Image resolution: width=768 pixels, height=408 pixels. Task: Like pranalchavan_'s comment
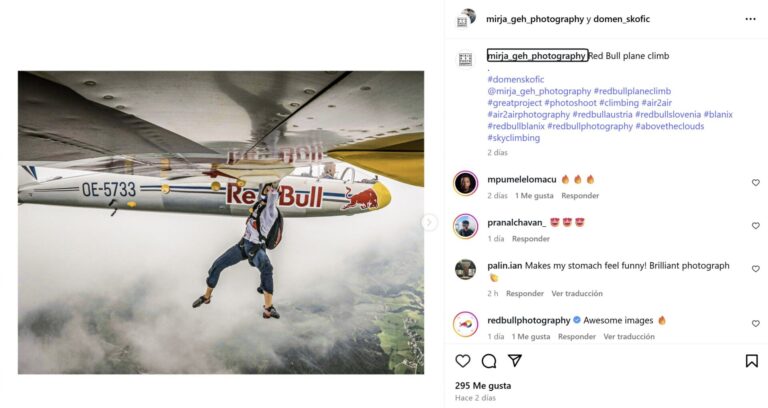tap(755, 226)
